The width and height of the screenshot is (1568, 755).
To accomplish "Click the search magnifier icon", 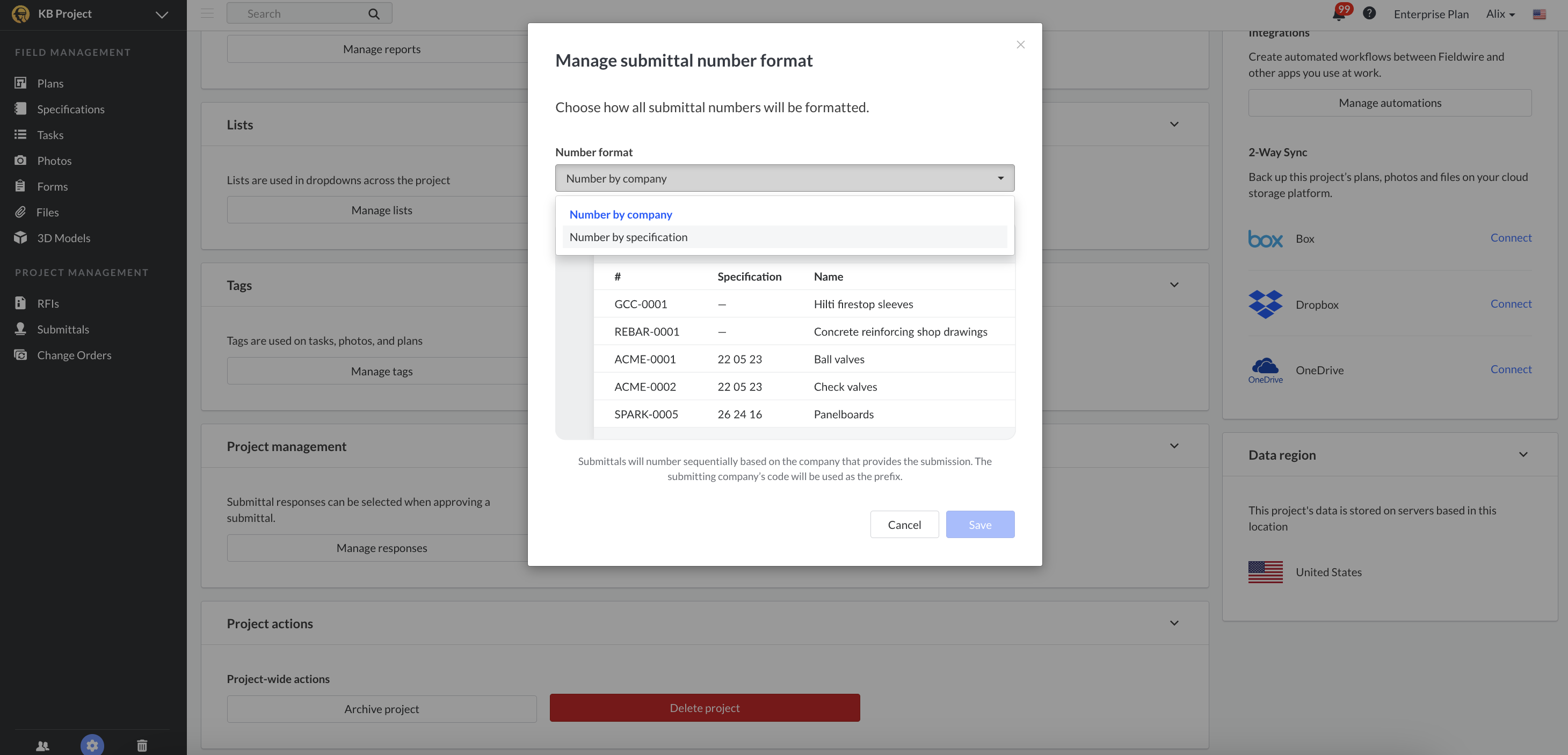I will [x=374, y=13].
